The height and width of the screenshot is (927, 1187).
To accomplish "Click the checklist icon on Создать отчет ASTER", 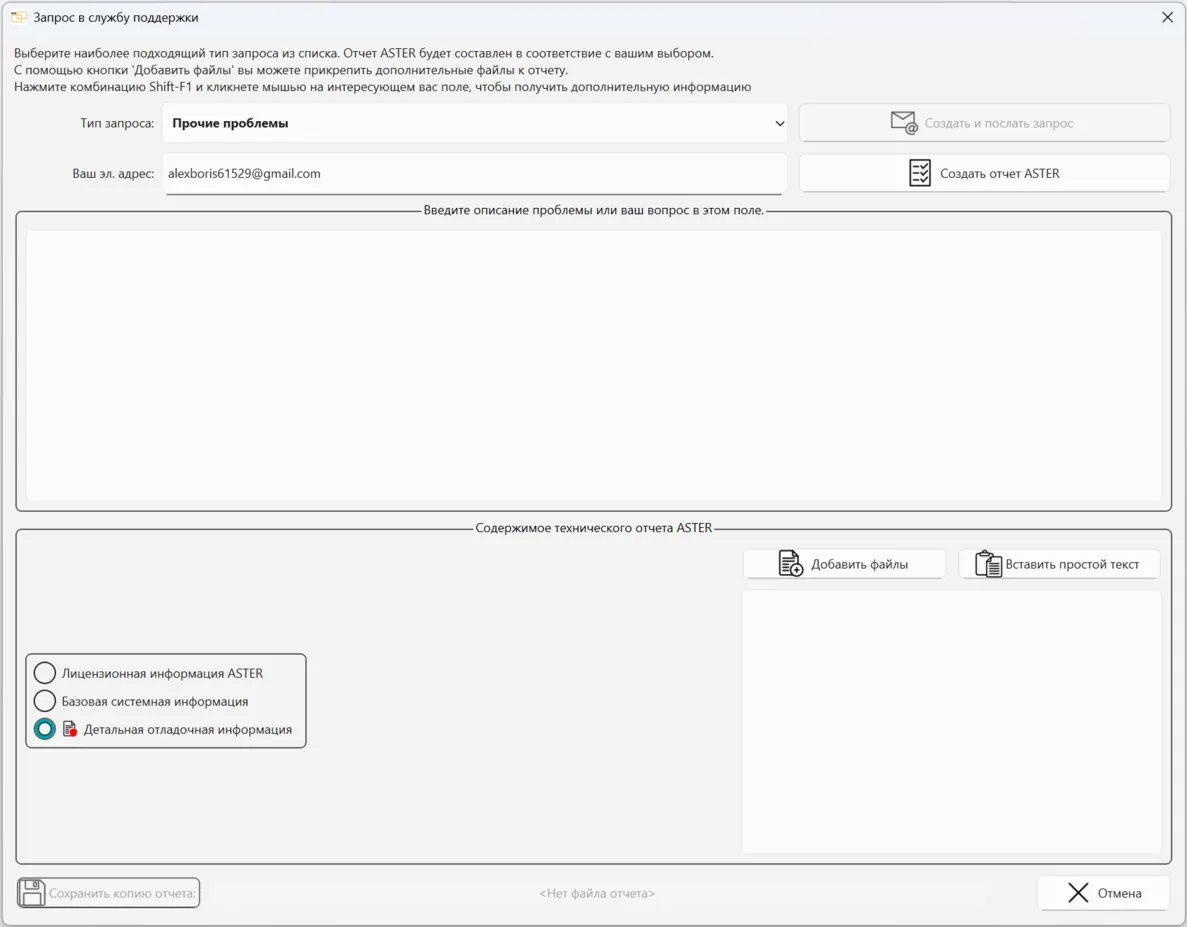I will pyautogui.click(x=919, y=173).
